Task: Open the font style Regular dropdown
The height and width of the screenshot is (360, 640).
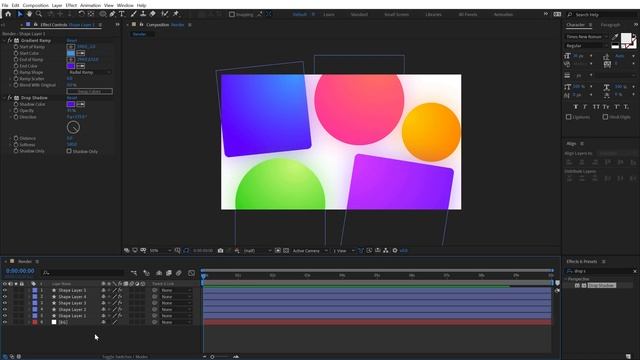Action: 587,46
